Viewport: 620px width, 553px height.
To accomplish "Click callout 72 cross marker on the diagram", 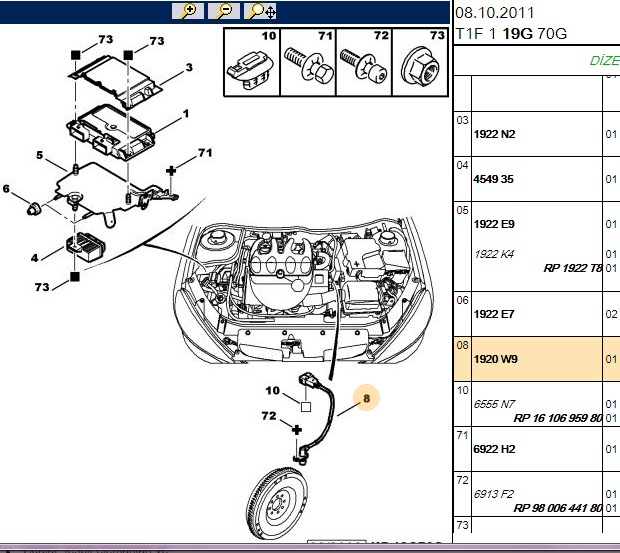I will tap(297, 430).
